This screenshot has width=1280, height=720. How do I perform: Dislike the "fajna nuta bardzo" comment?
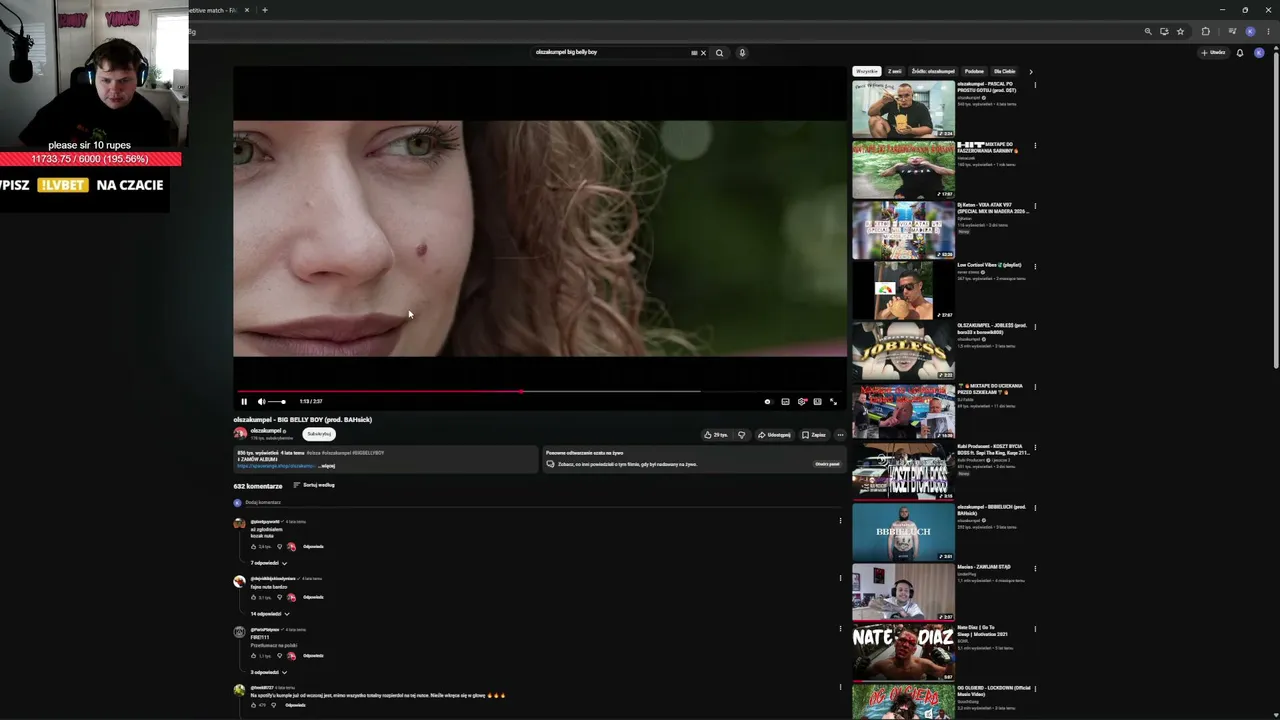coord(279,597)
